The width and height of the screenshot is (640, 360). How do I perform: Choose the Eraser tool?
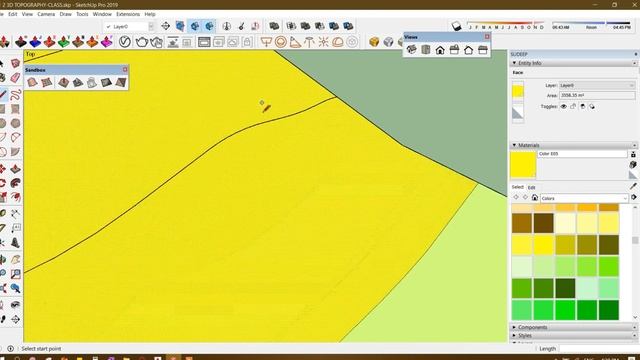click(x=16, y=78)
